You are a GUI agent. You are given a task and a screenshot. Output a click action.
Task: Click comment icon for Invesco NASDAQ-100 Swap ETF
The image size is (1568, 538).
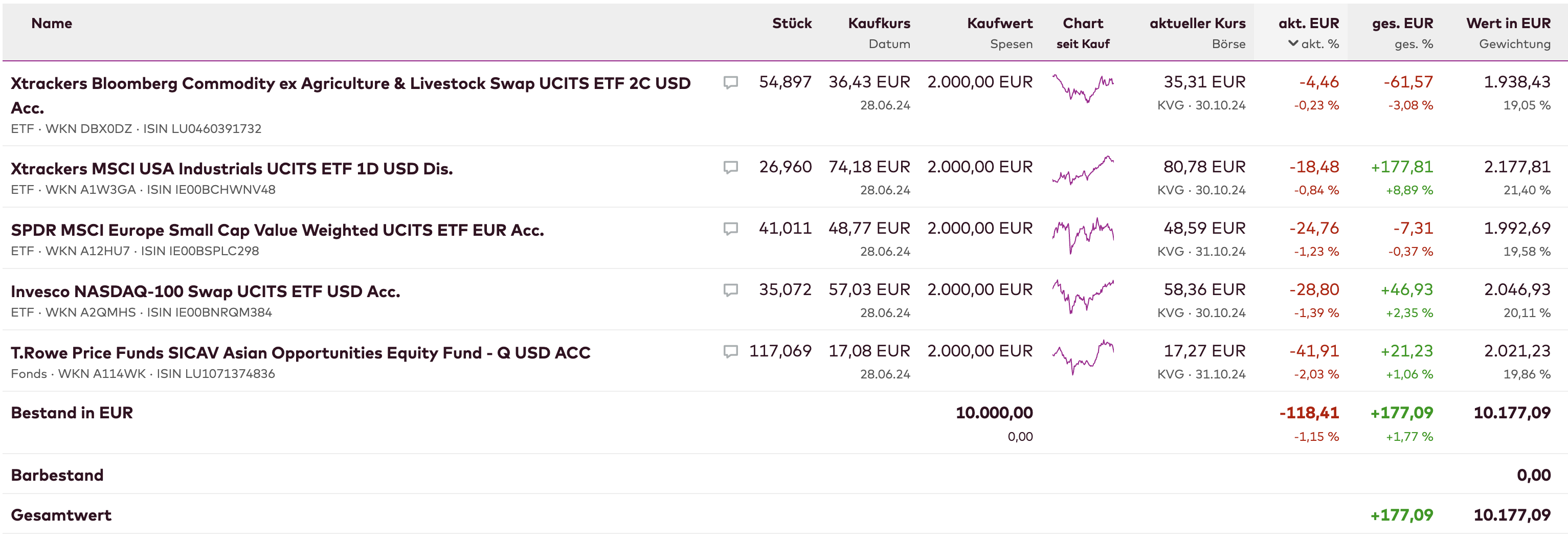pos(730,289)
